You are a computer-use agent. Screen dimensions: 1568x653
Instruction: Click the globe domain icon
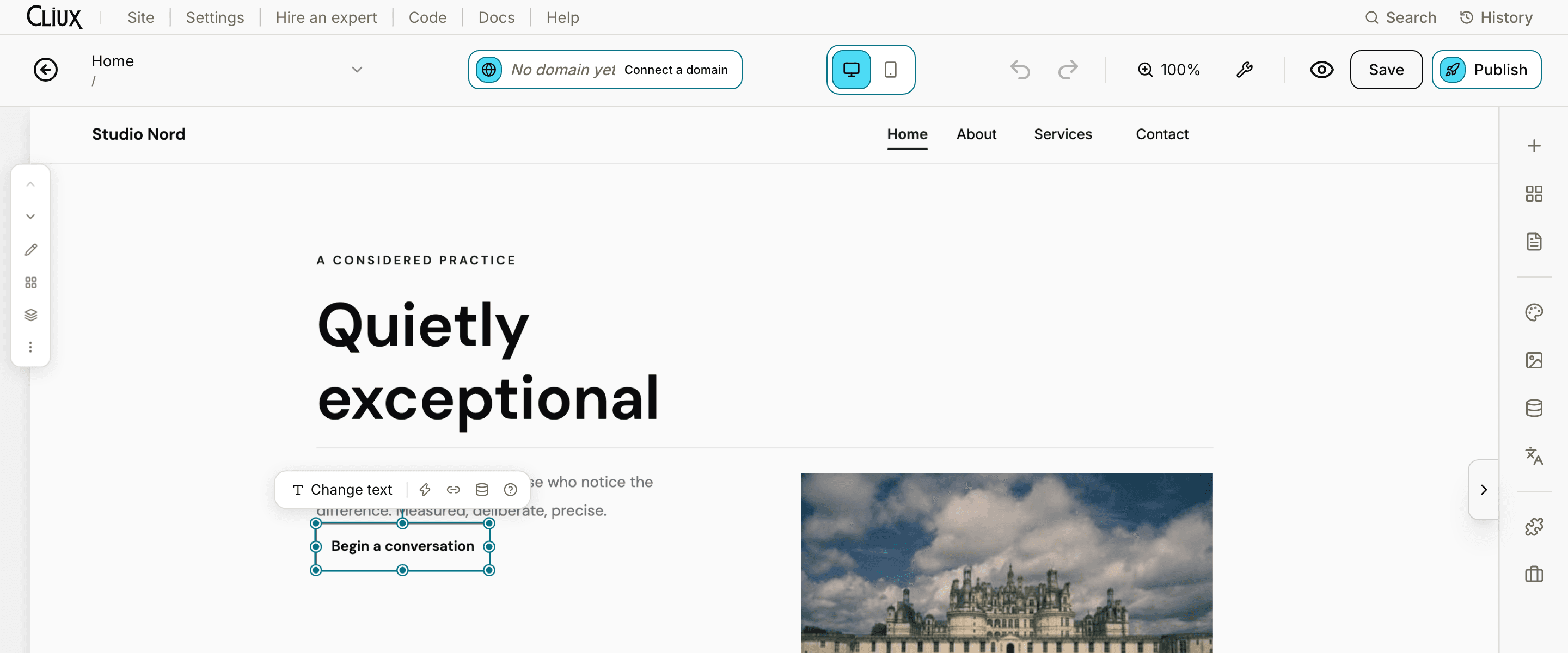point(489,69)
